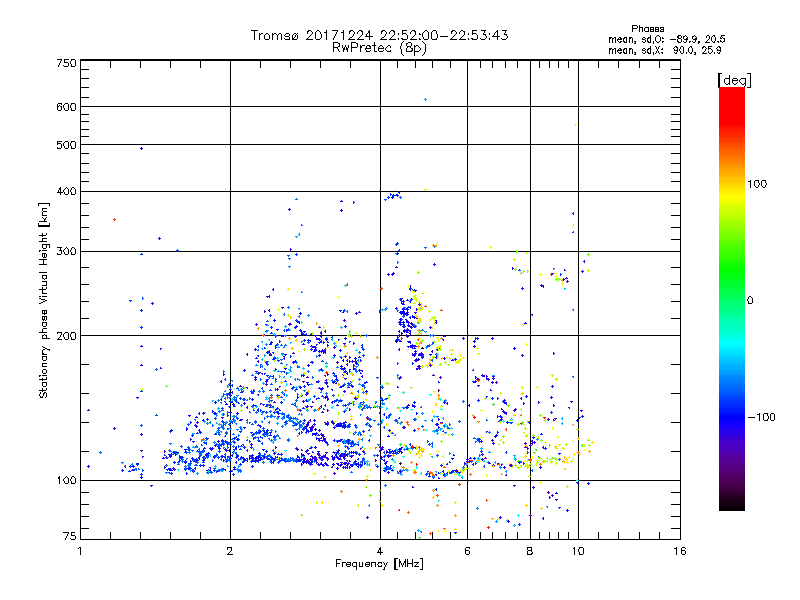The width and height of the screenshot is (800, 600).
Task: Click the rainbow phase colorbar
Action: point(732,299)
